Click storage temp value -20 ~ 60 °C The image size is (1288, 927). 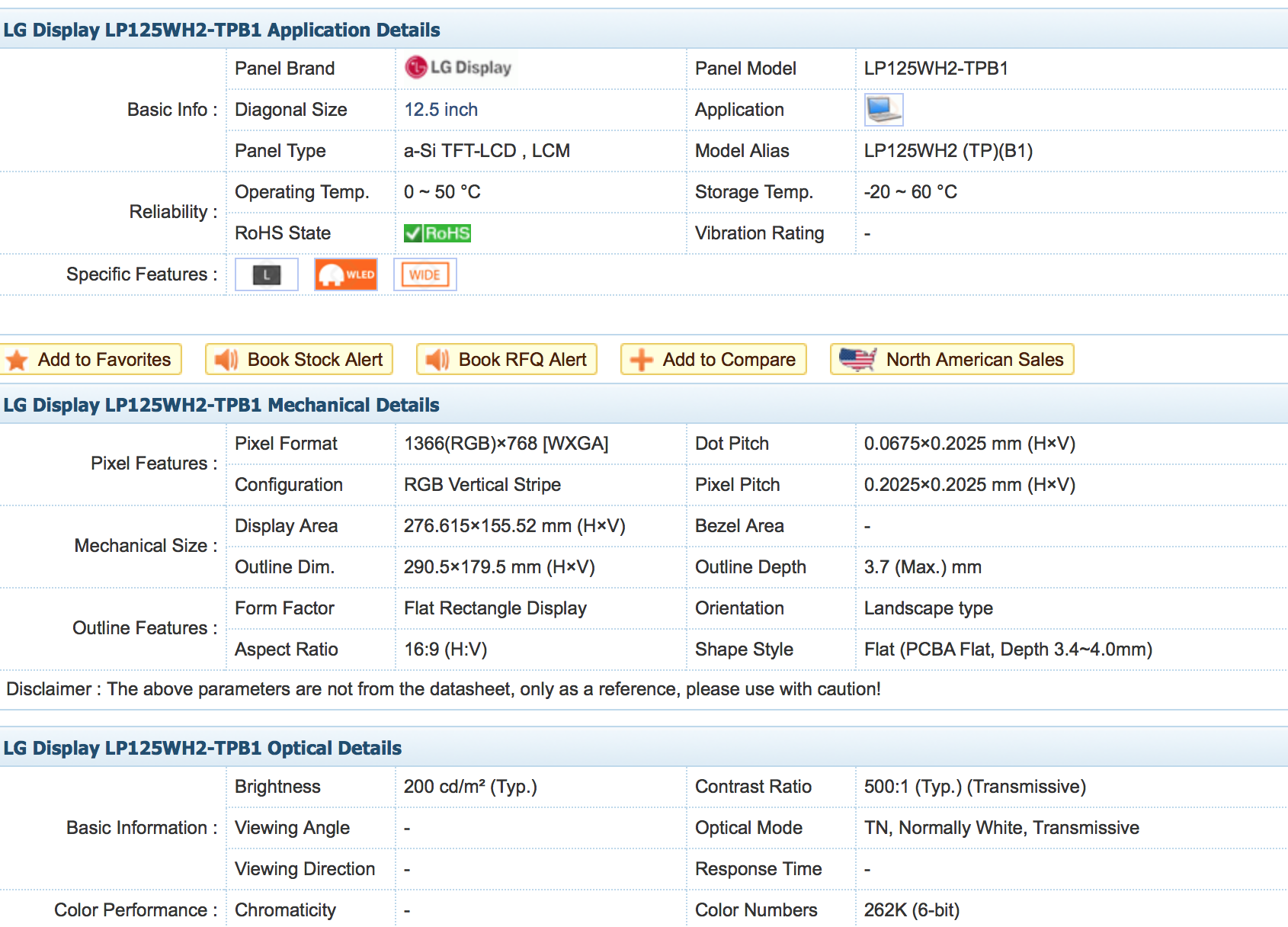910,192
